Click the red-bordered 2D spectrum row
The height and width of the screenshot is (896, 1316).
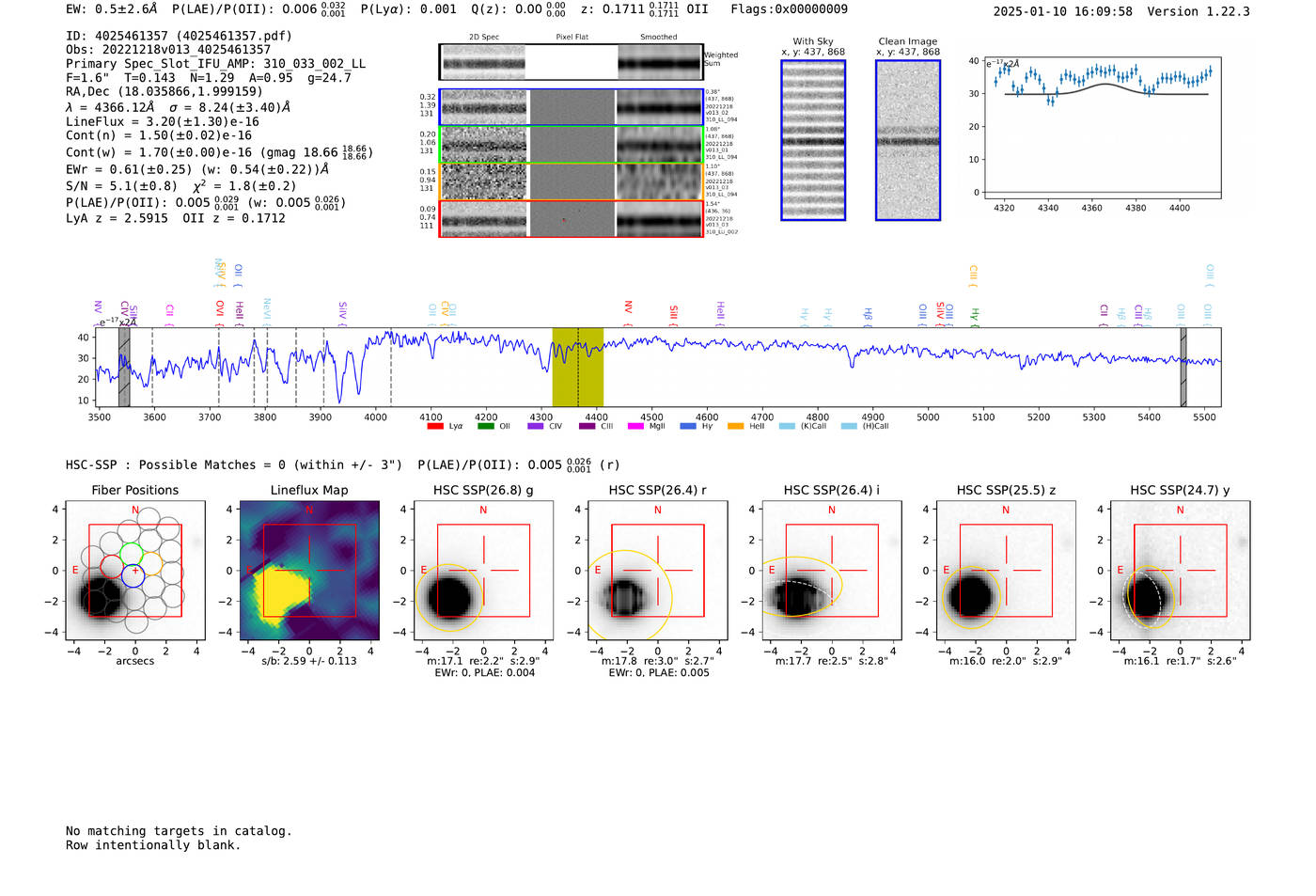pos(571,219)
